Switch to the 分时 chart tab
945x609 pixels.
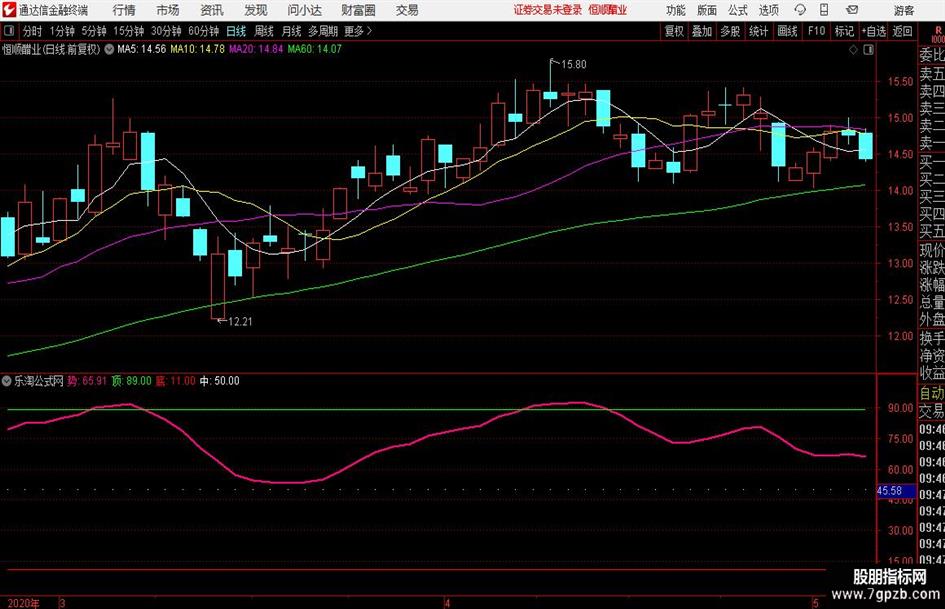32,31
